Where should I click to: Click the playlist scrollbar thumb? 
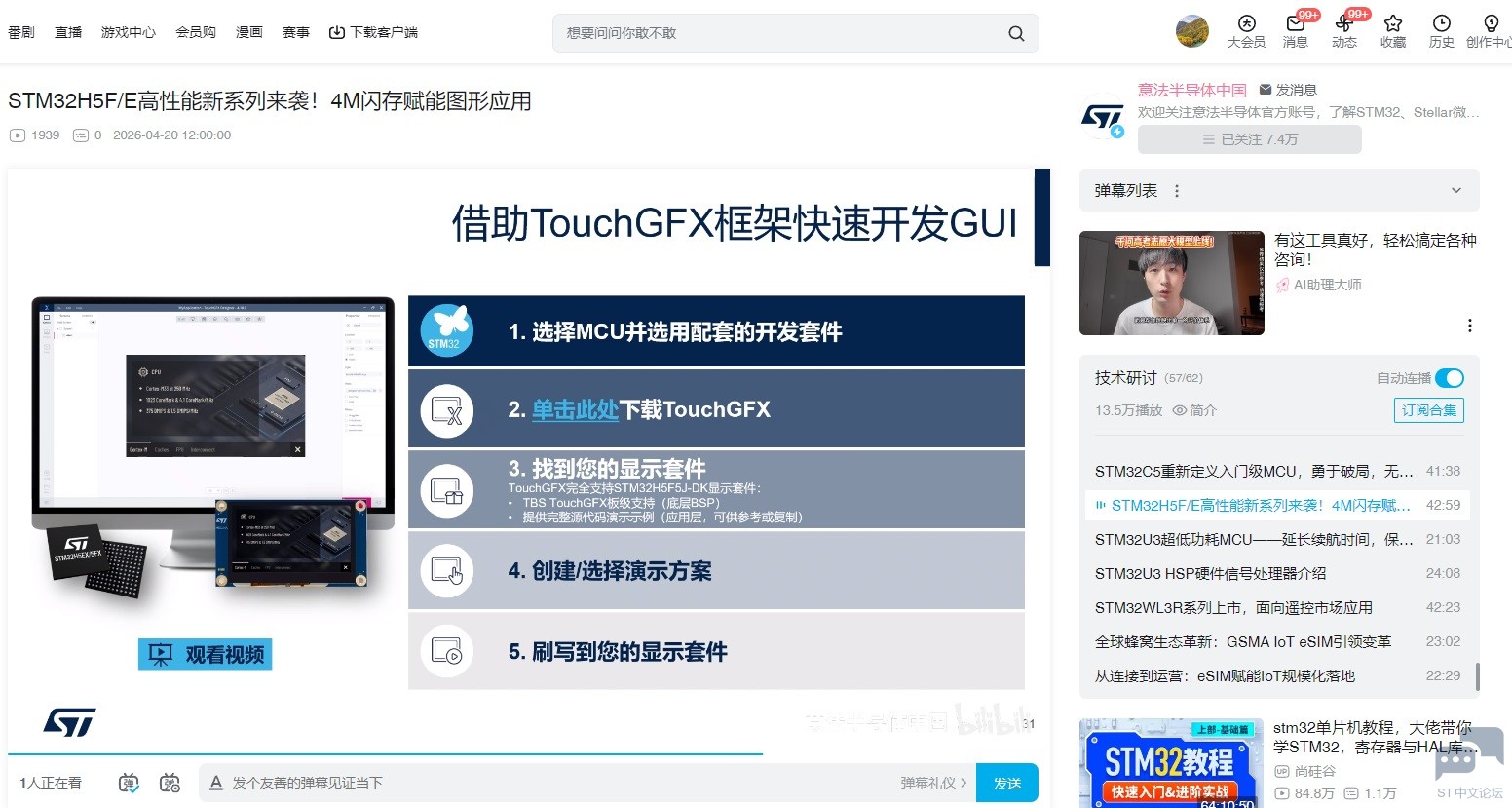pos(1478,677)
